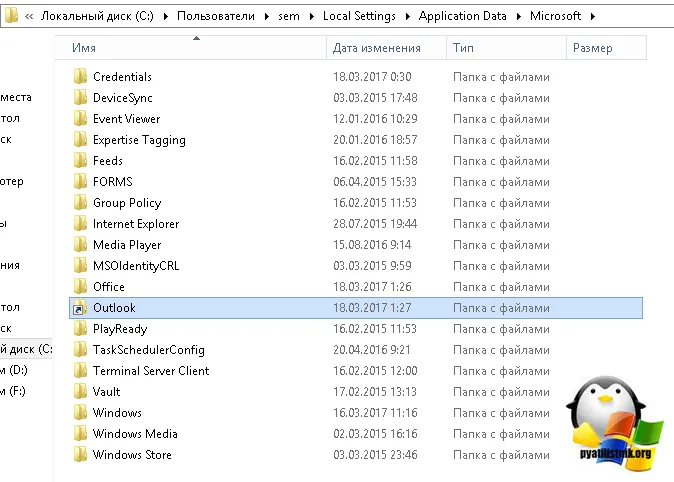Click the Outlook shortcut folder icon
This screenshot has width=674, height=482.
[x=80, y=308]
